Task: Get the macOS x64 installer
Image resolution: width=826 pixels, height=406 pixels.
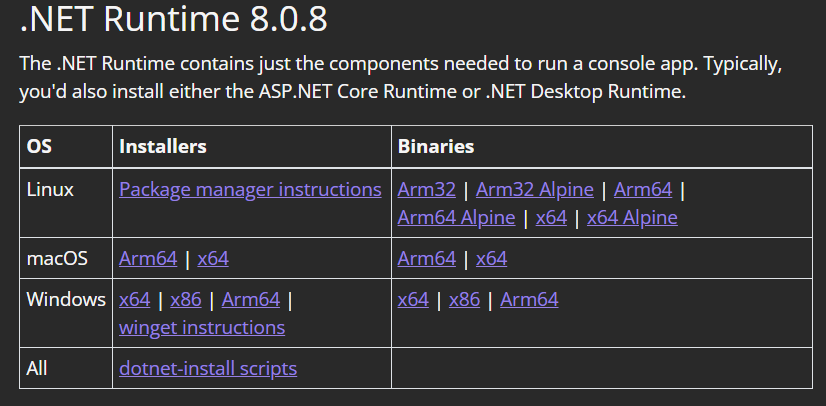Action: pos(213,258)
